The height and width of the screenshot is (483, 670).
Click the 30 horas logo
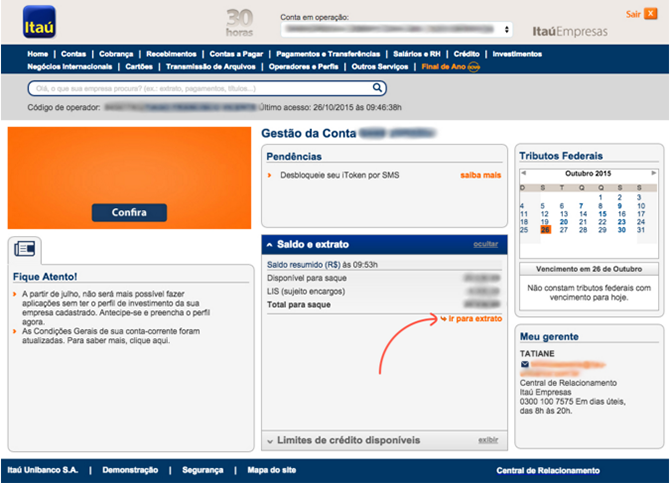coord(239,23)
